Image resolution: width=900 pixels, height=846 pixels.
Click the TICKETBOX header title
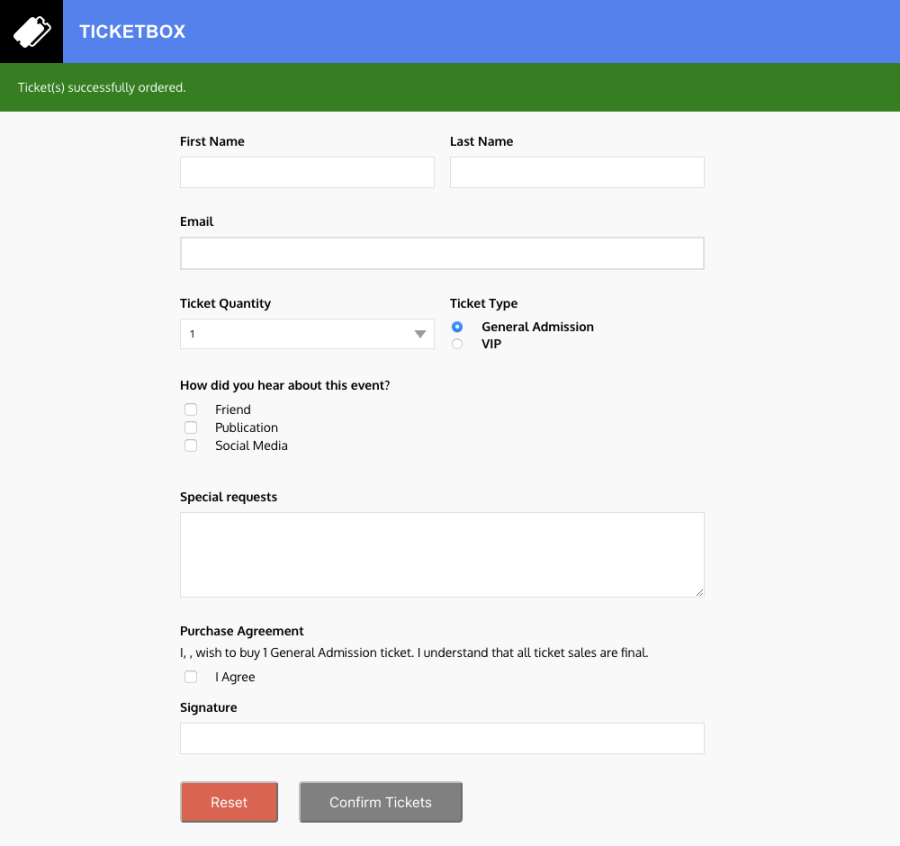point(132,32)
